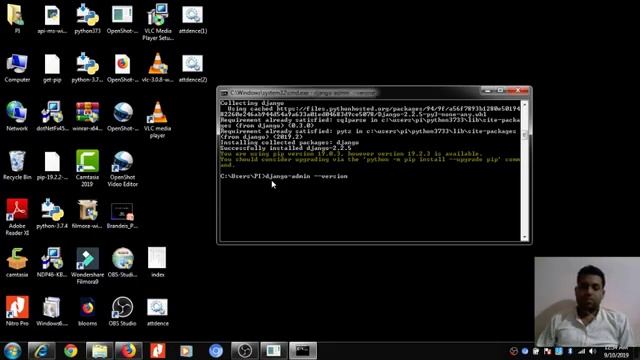Maximize the Command Prompt window
Screen dimensions: 640x360
tap(500, 91)
